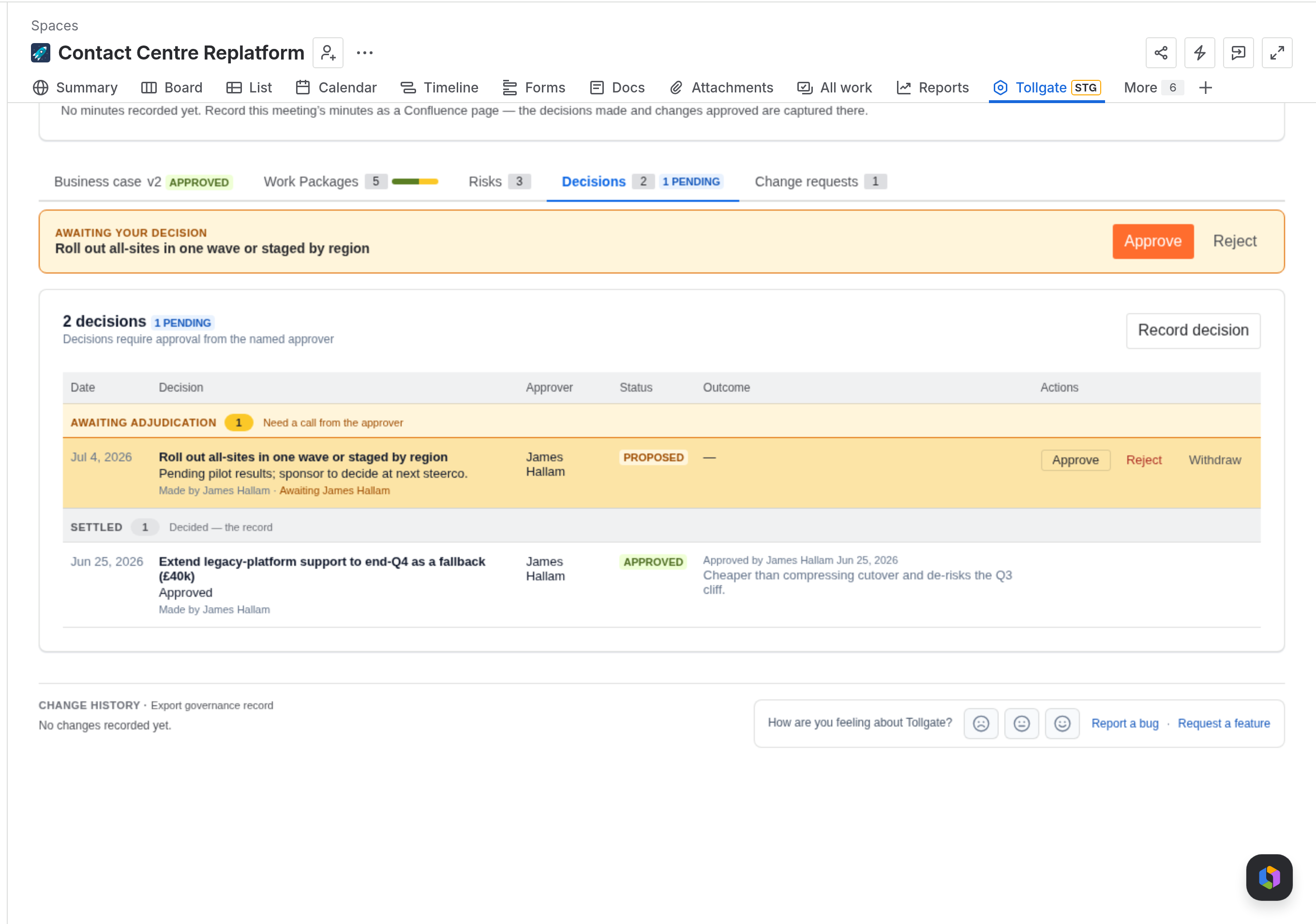The height and width of the screenshot is (924, 1316).
Task: Click the Awaiting Adjudication group header
Action: (x=661, y=422)
